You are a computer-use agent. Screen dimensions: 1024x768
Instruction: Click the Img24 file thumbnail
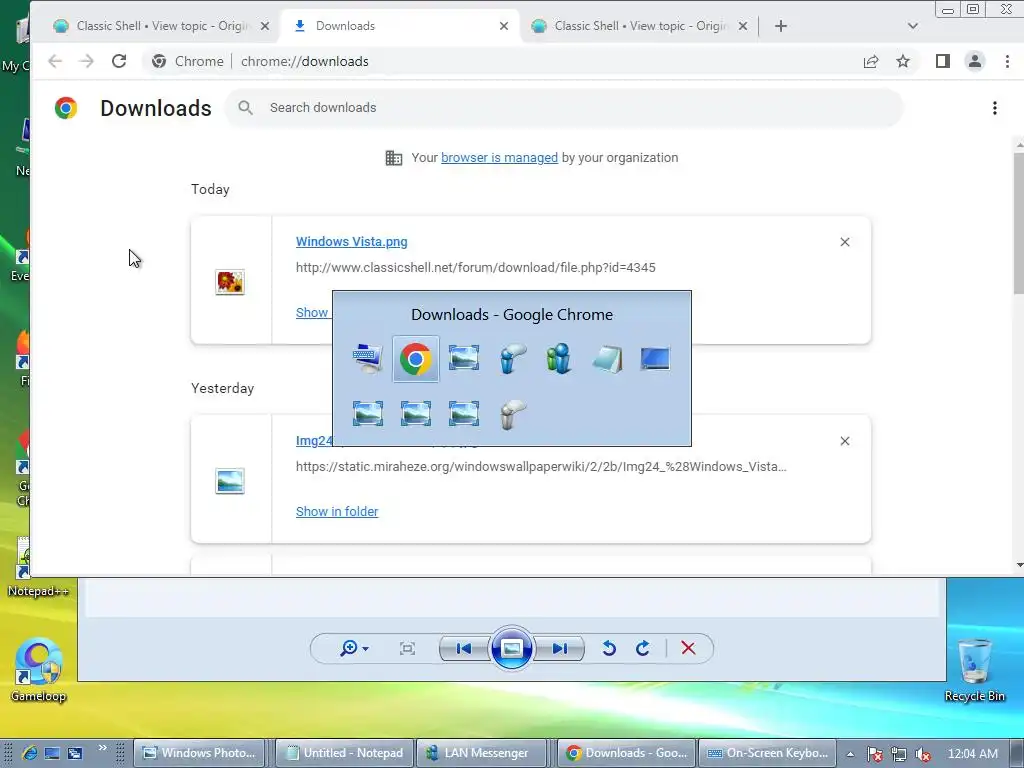pos(230,481)
